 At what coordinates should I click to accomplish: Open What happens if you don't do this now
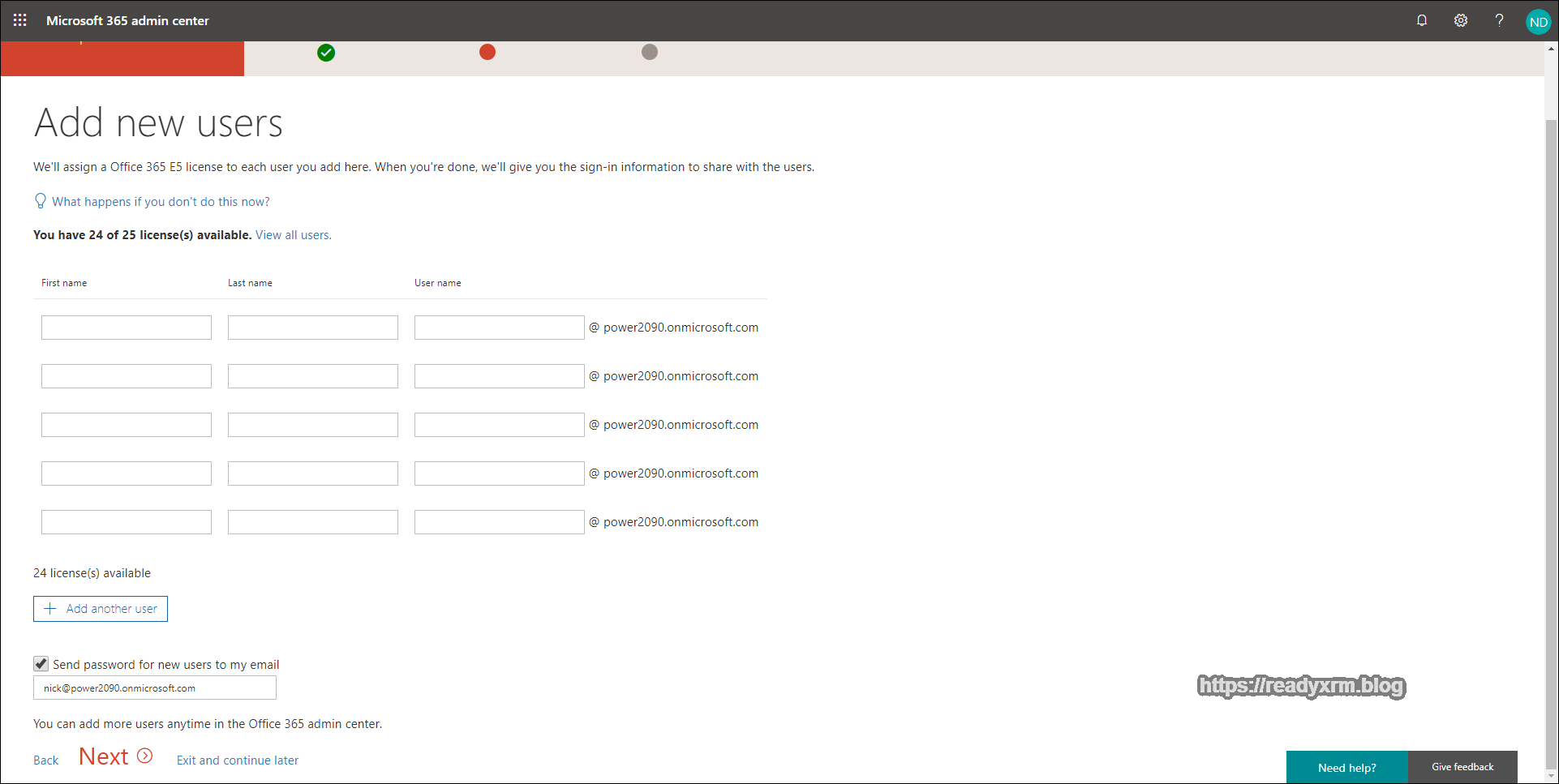(x=161, y=202)
